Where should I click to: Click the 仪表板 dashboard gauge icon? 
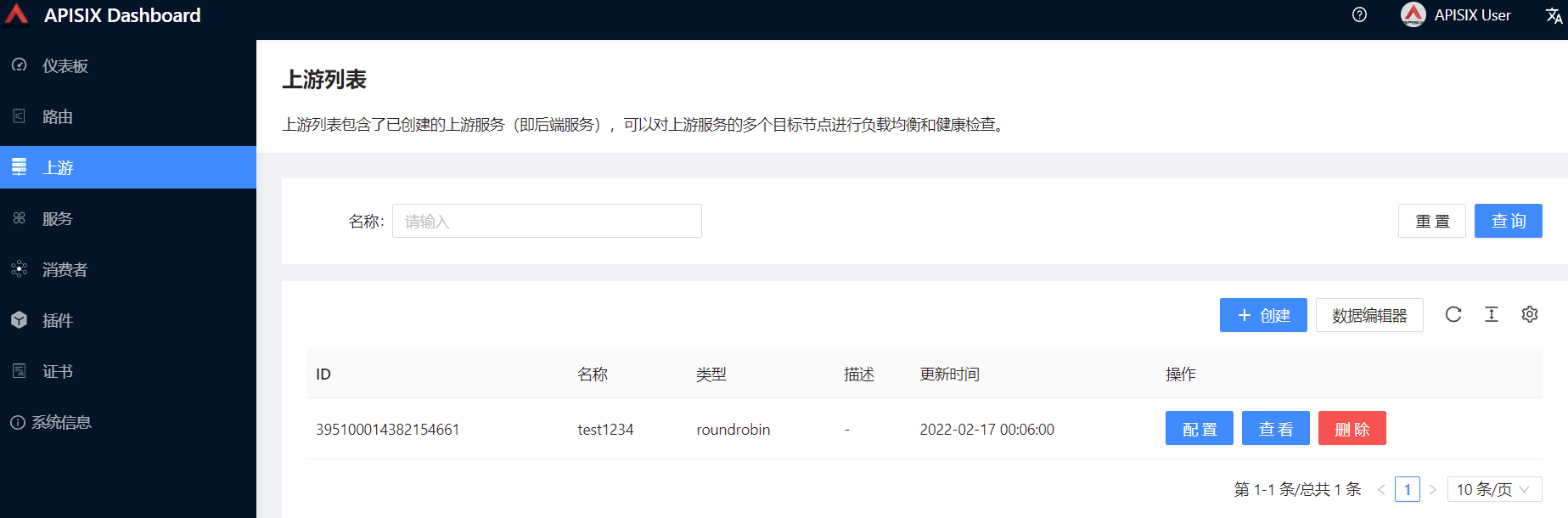tap(20, 65)
